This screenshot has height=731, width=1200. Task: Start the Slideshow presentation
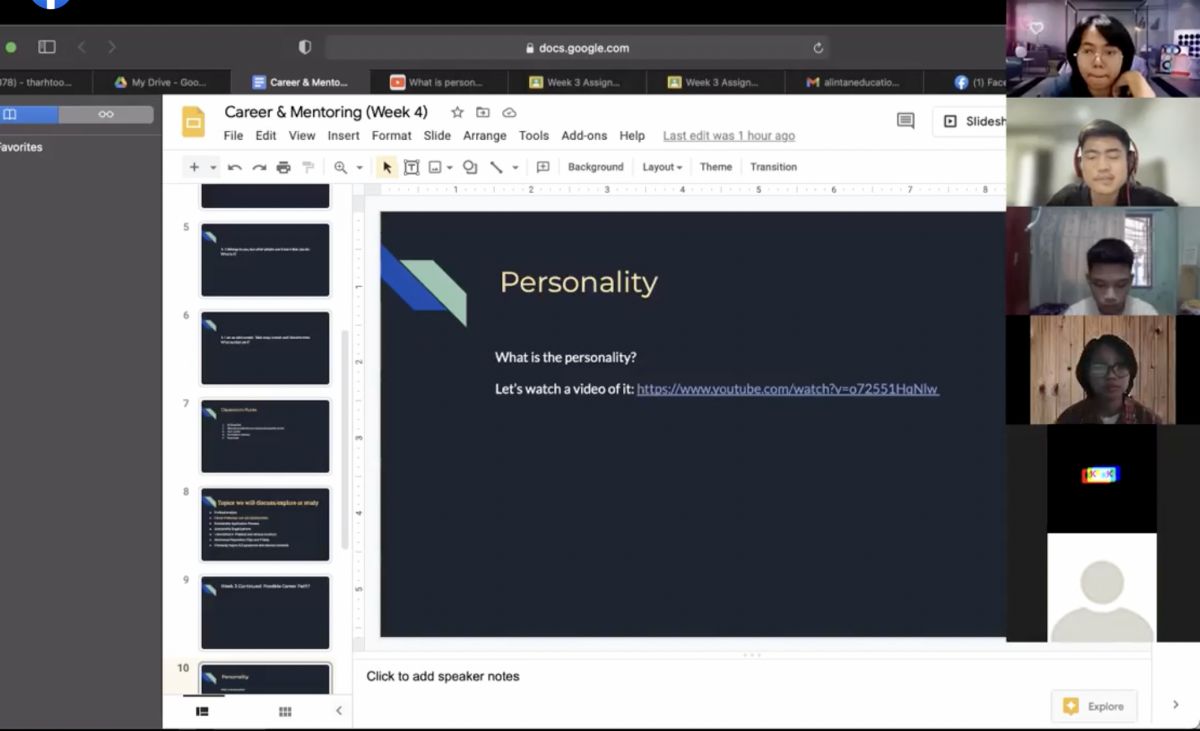(x=969, y=121)
